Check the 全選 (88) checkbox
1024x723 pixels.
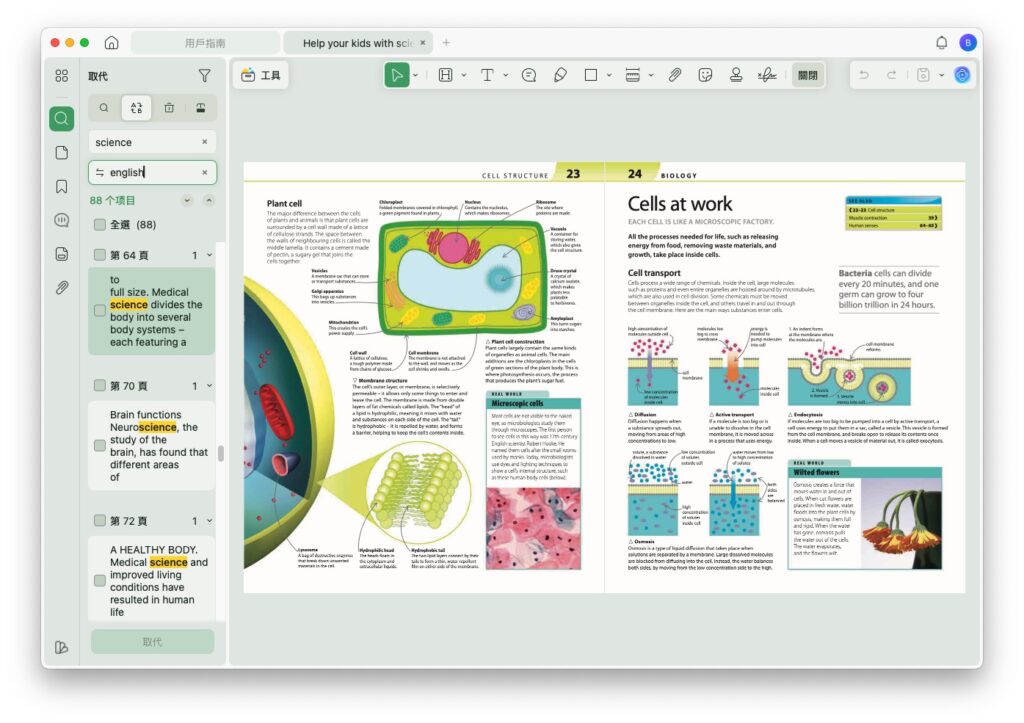coord(99,225)
